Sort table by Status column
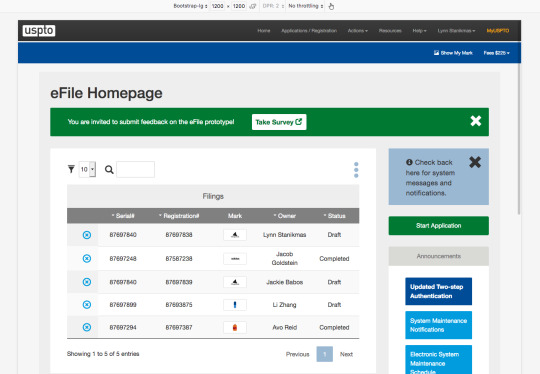 (x=334, y=216)
